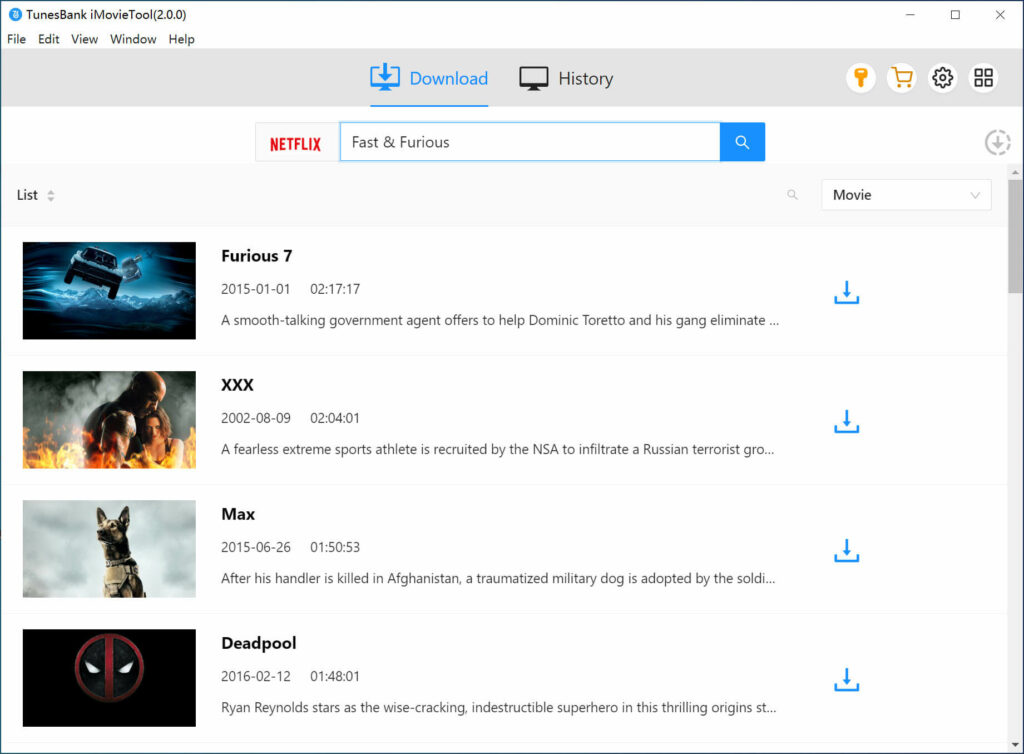Open settings via the gear icon
1024x754 pixels.
[x=942, y=78]
